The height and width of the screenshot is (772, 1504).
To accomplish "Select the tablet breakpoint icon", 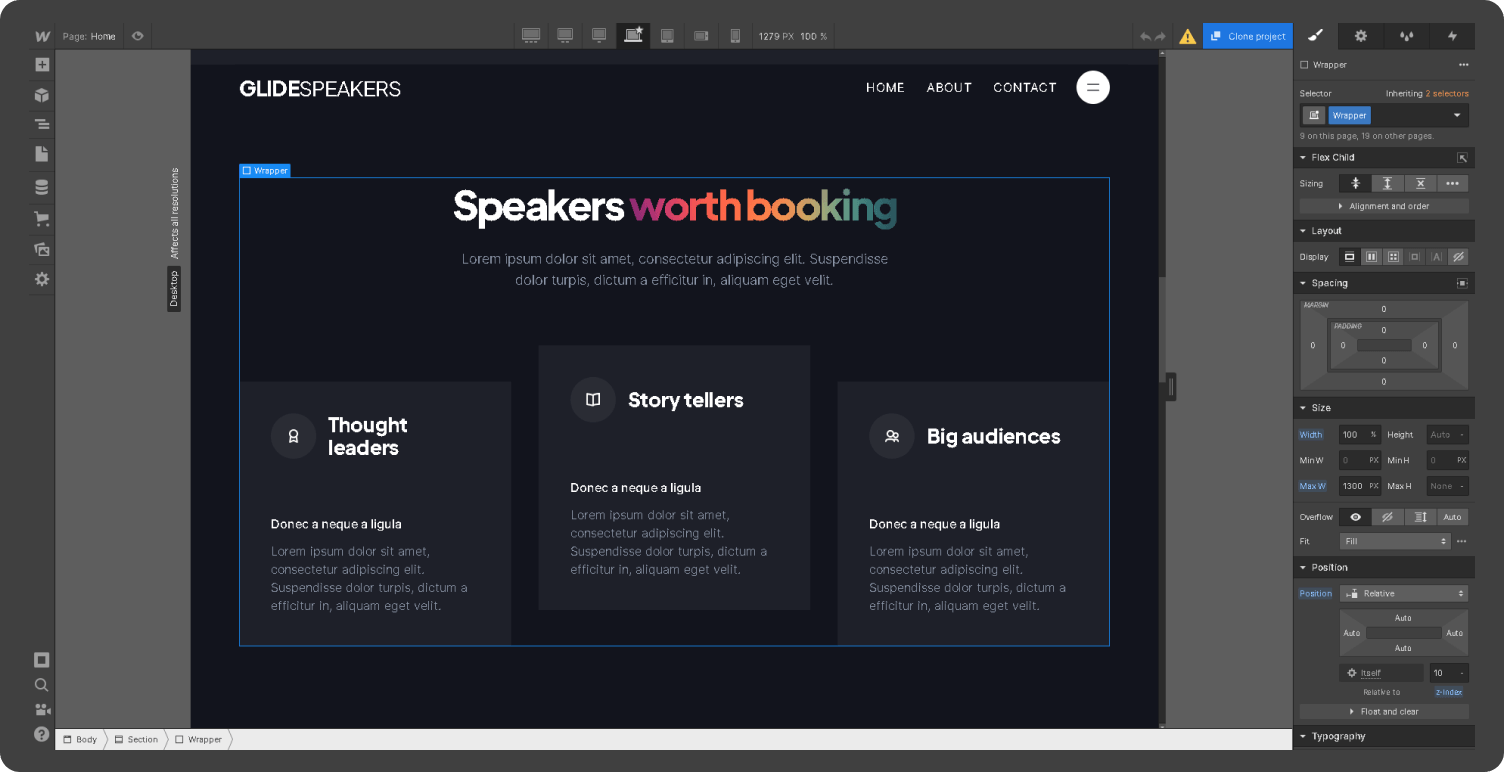I will coord(667,36).
